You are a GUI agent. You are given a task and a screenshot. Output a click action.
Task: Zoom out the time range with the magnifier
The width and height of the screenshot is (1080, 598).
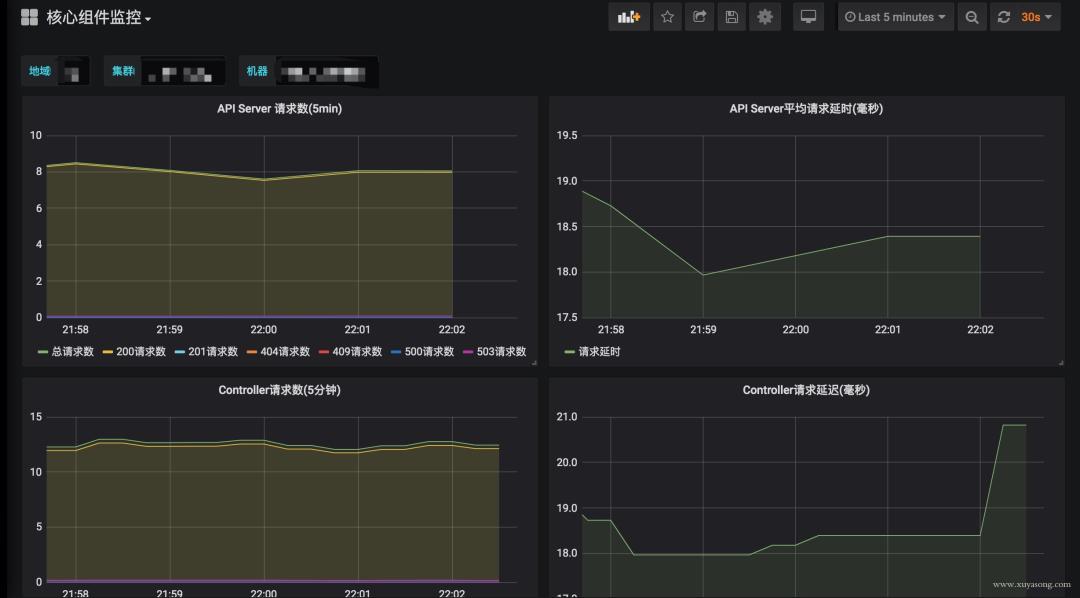click(971, 17)
